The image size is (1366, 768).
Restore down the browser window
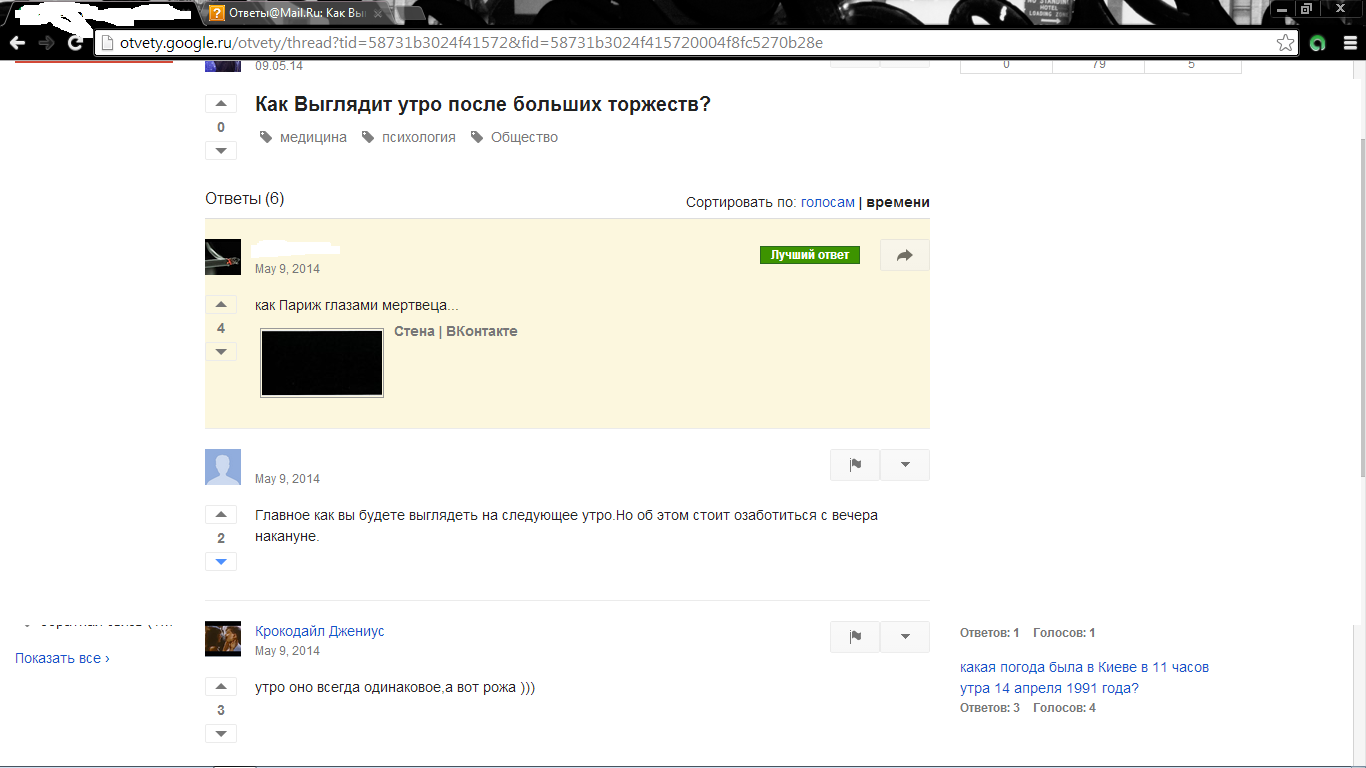click(1306, 8)
